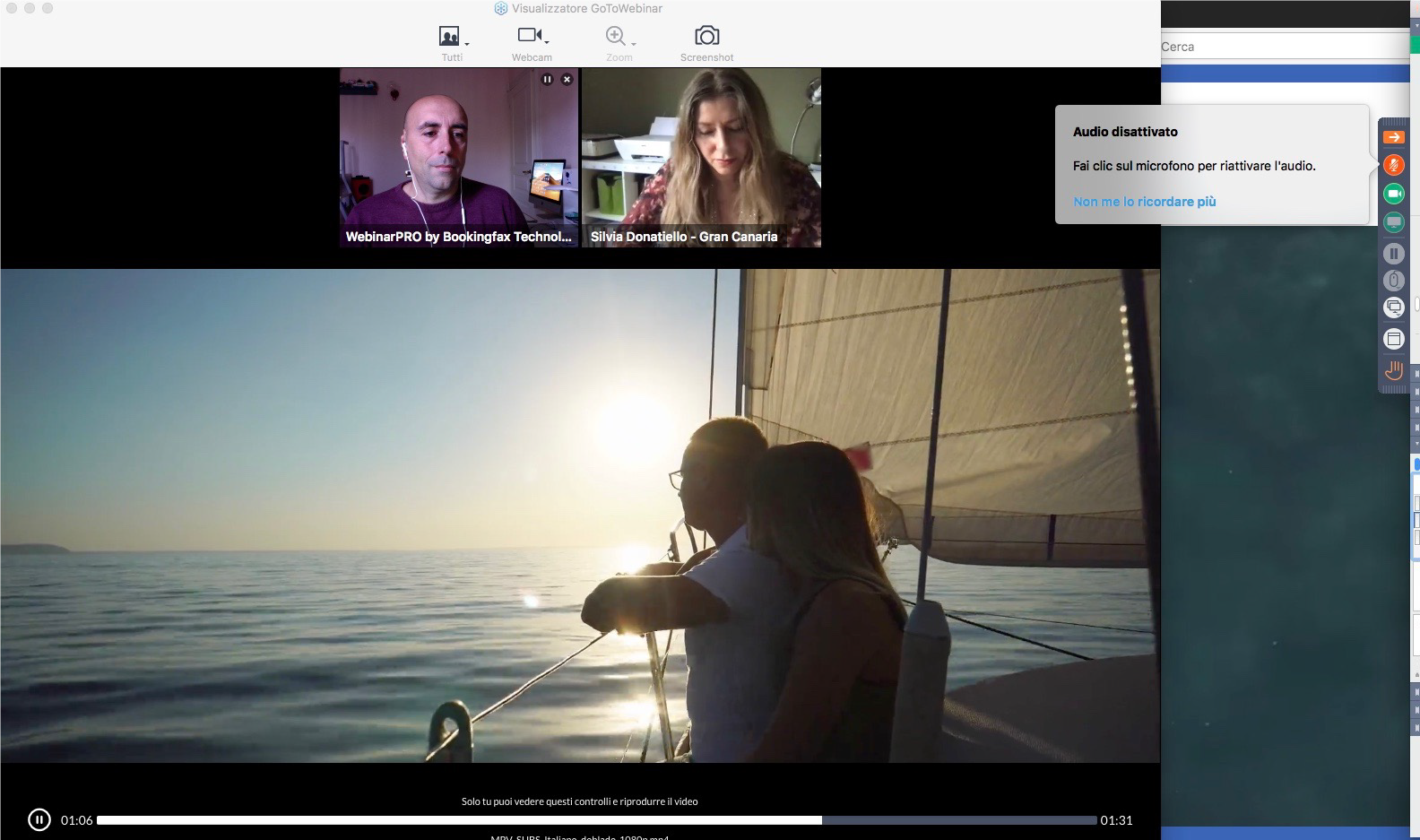Viewport: 1420px width, 840px height.
Task: Toggle the screen sharing monitor button
Action: click(x=1393, y=221)
